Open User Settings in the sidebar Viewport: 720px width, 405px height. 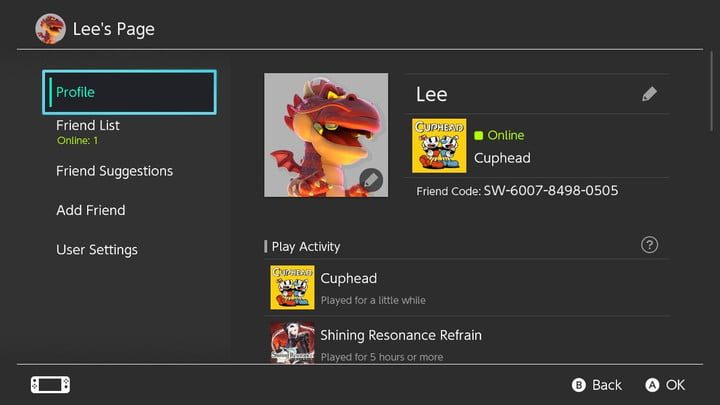[96, 249]
